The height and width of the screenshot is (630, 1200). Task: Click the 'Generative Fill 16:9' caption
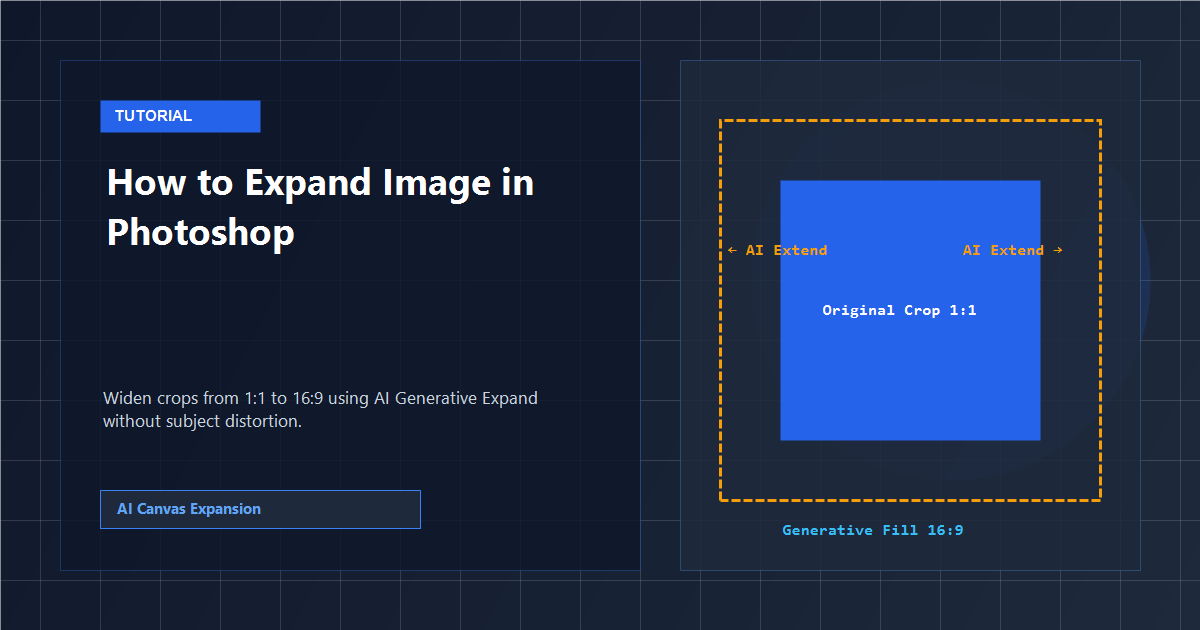click(x=873, y=530)
